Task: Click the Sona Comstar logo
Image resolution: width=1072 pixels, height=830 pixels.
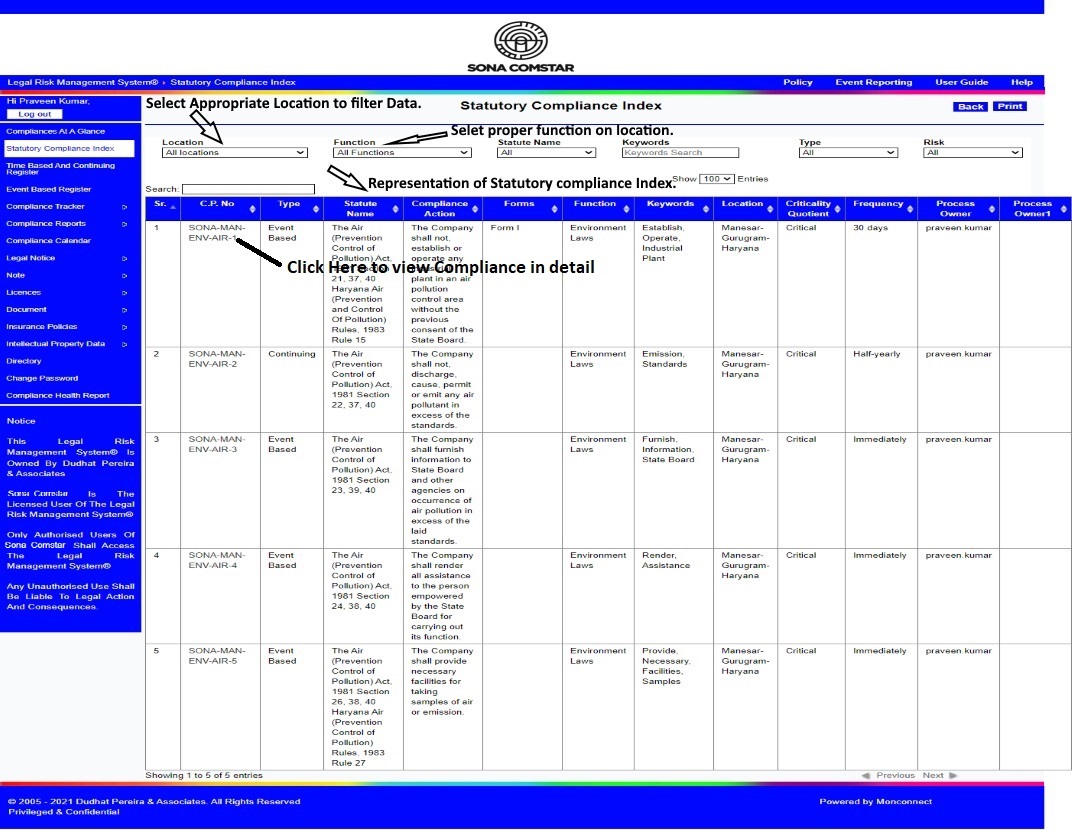Action: [521, 46]
